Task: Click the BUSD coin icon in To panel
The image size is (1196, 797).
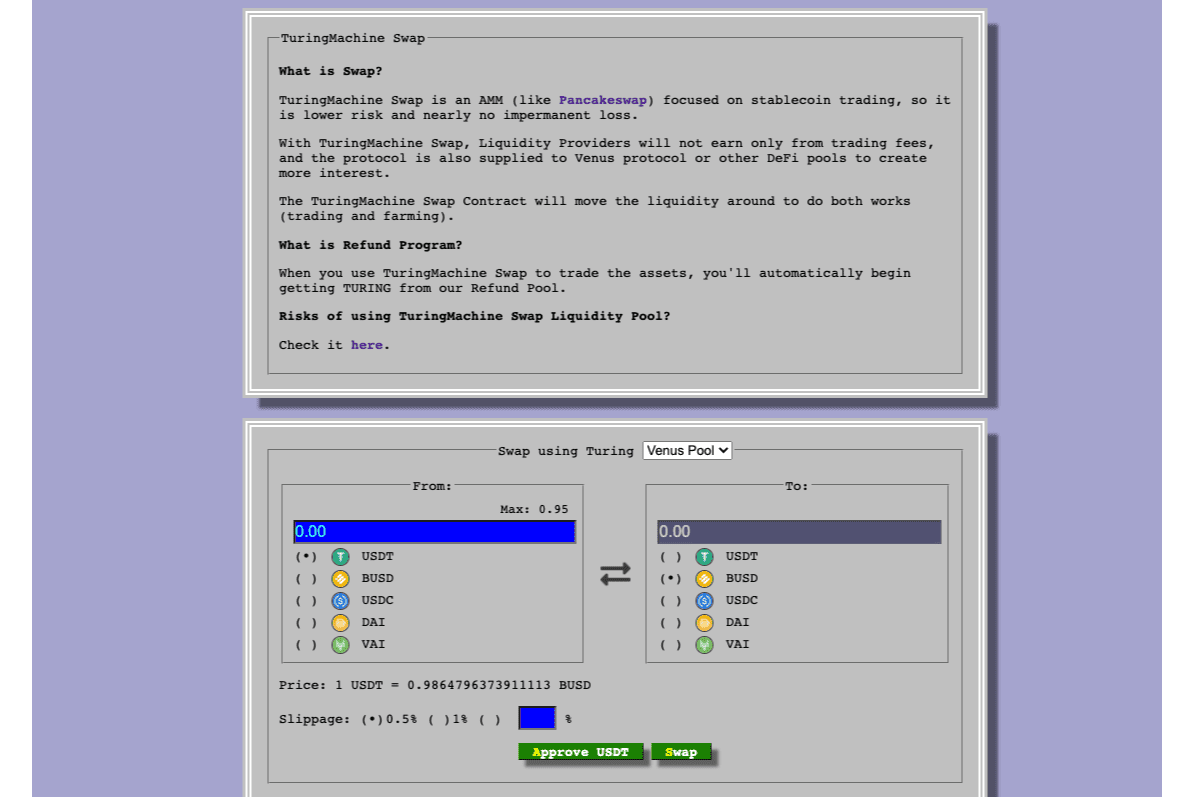Action: (704, 579)
